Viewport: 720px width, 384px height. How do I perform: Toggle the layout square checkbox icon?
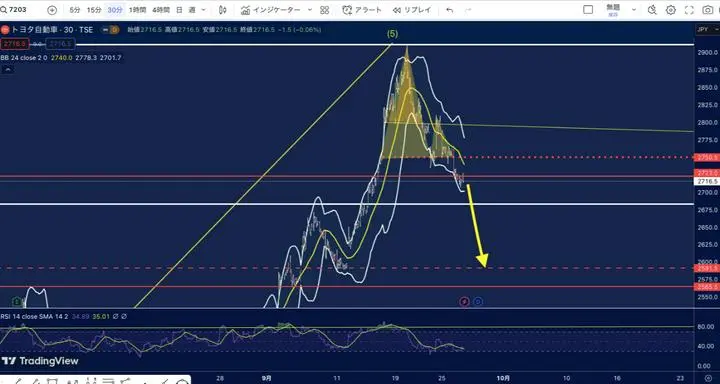click(x=588, y=10)
